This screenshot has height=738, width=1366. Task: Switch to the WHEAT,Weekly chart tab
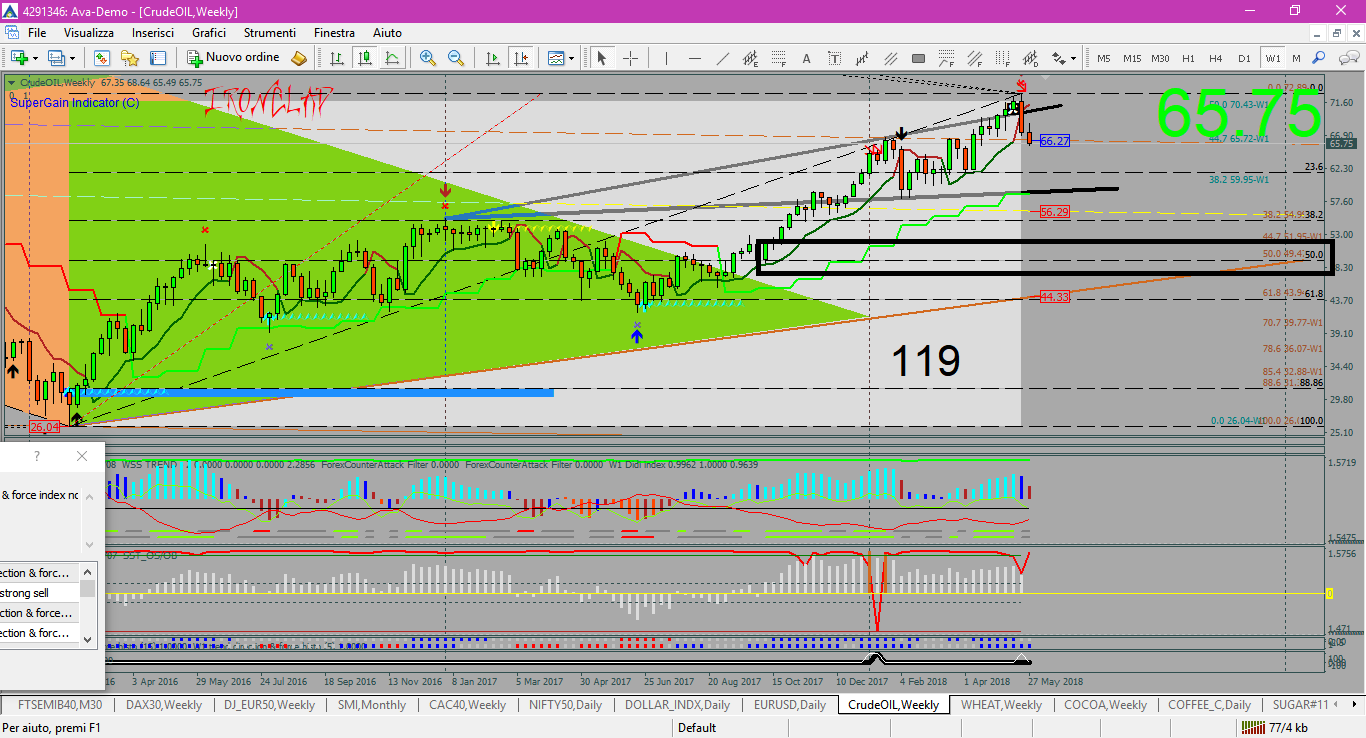(x=1001, y=705)
